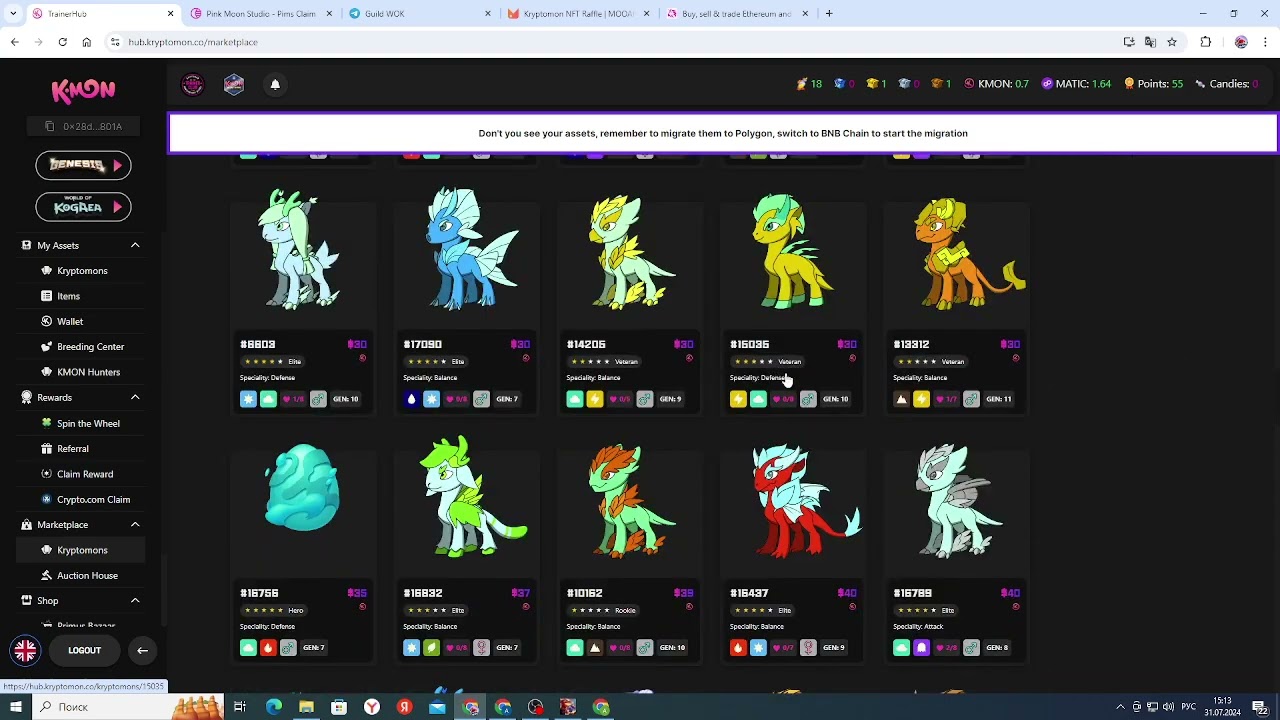1280x720 pixels.
Task: Click the Candies counter
Action: (x=1227, y=84)
